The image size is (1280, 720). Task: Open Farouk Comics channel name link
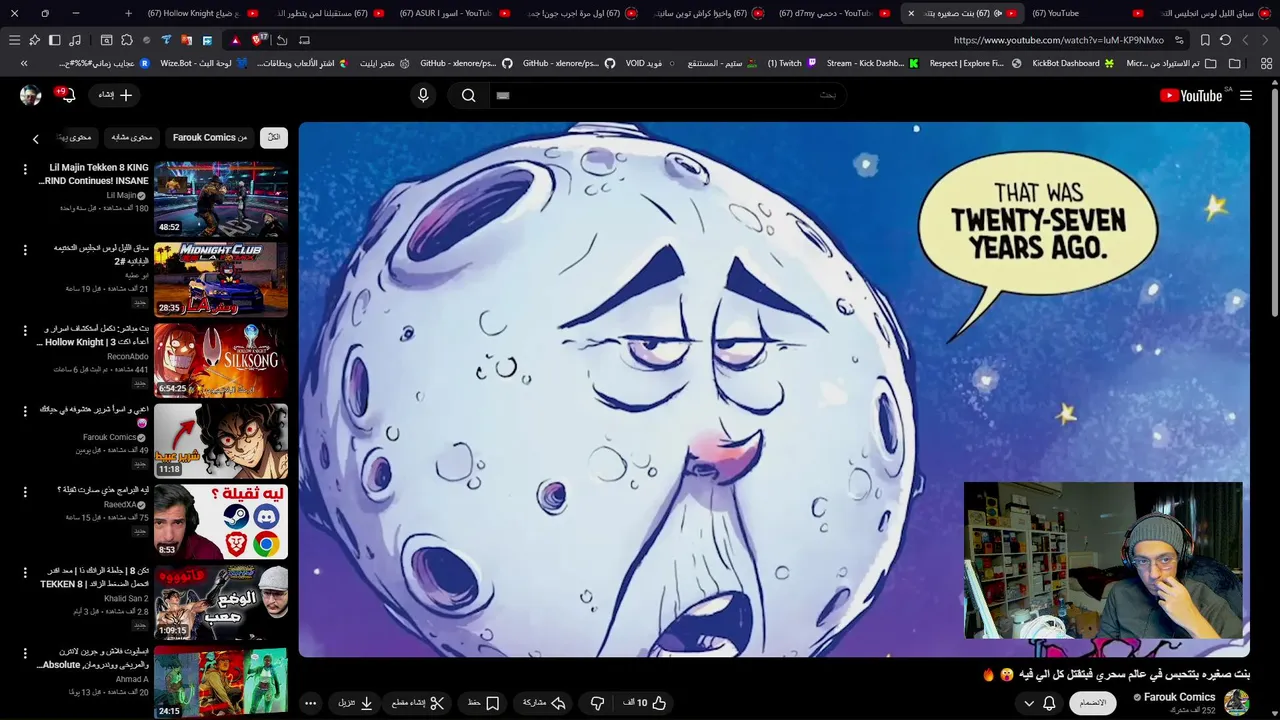point(1179,697)
